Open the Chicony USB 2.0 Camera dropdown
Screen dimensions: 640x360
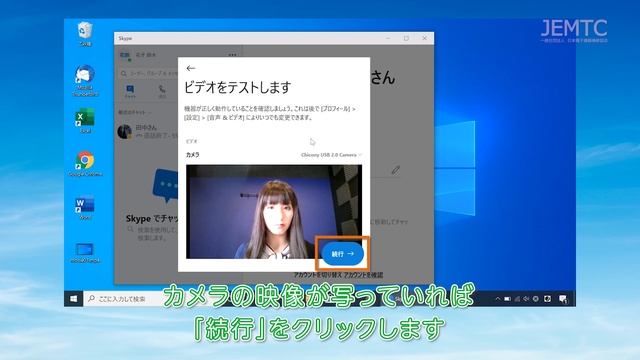click(x=331, y=155)
